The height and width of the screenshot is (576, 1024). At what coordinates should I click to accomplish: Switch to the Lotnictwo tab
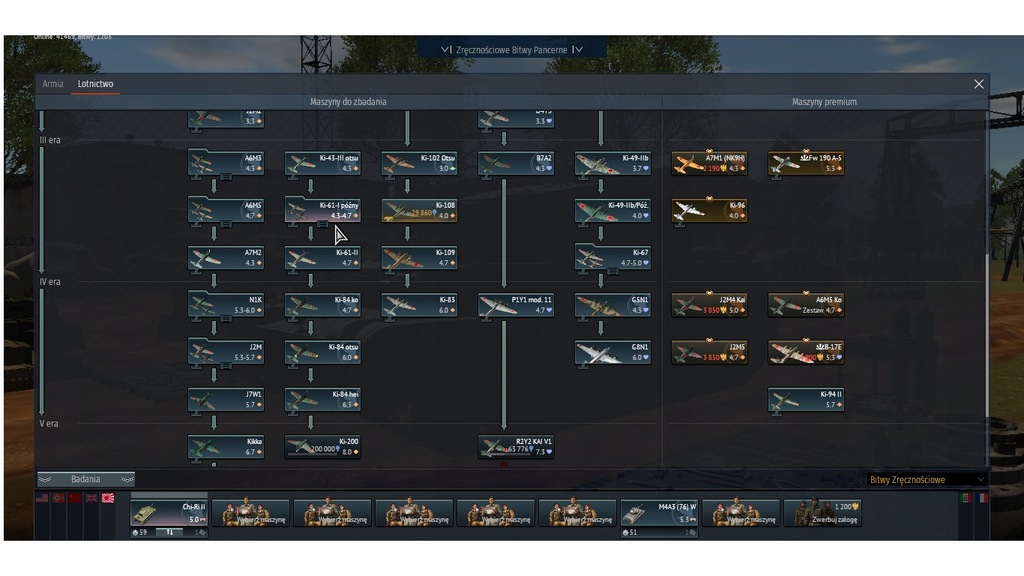(x=95, y=84)
